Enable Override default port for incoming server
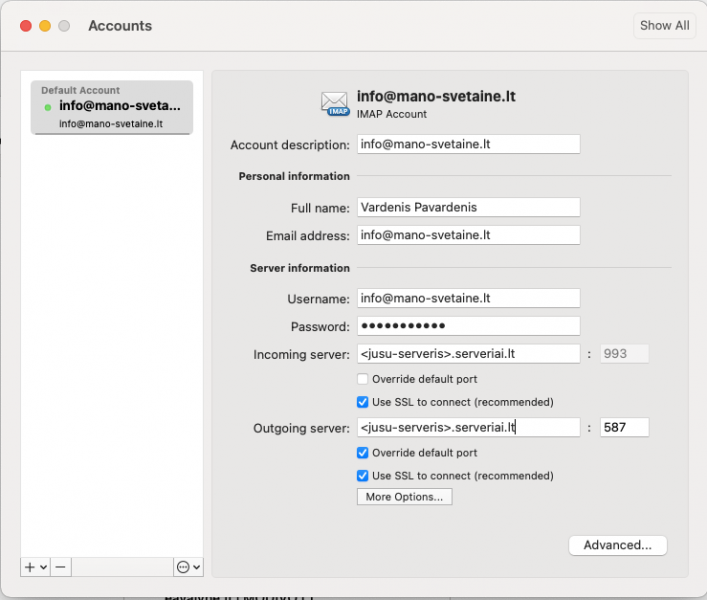This screenshot has height=600, width=707. point(363,379)
